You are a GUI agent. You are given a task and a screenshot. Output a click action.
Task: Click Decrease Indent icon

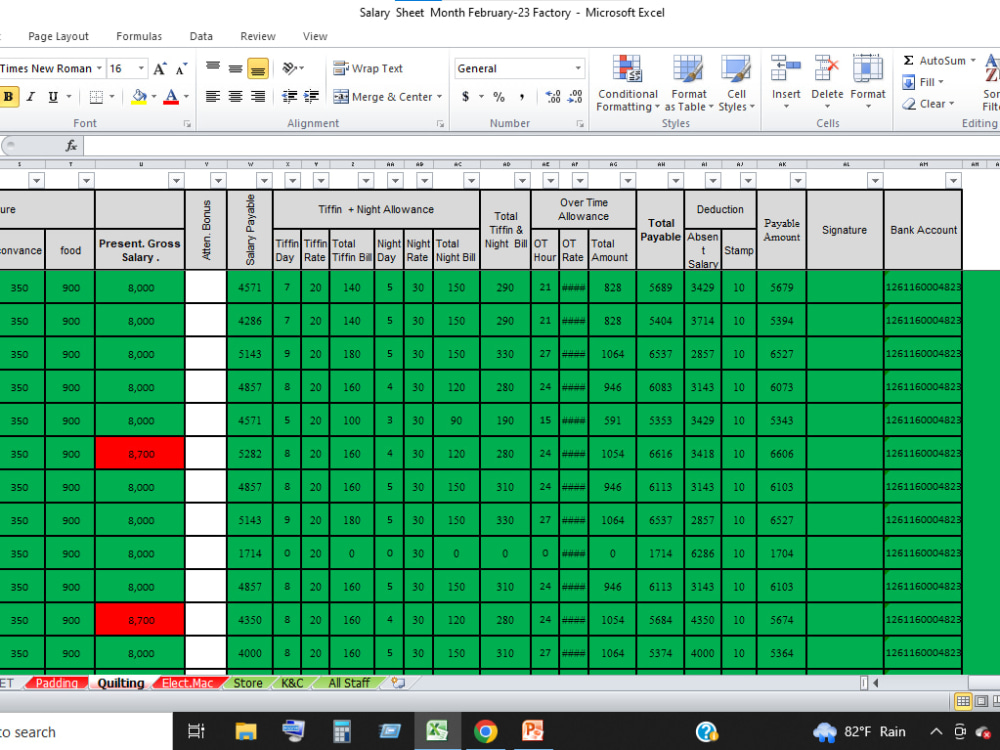(x=290, y=97)
